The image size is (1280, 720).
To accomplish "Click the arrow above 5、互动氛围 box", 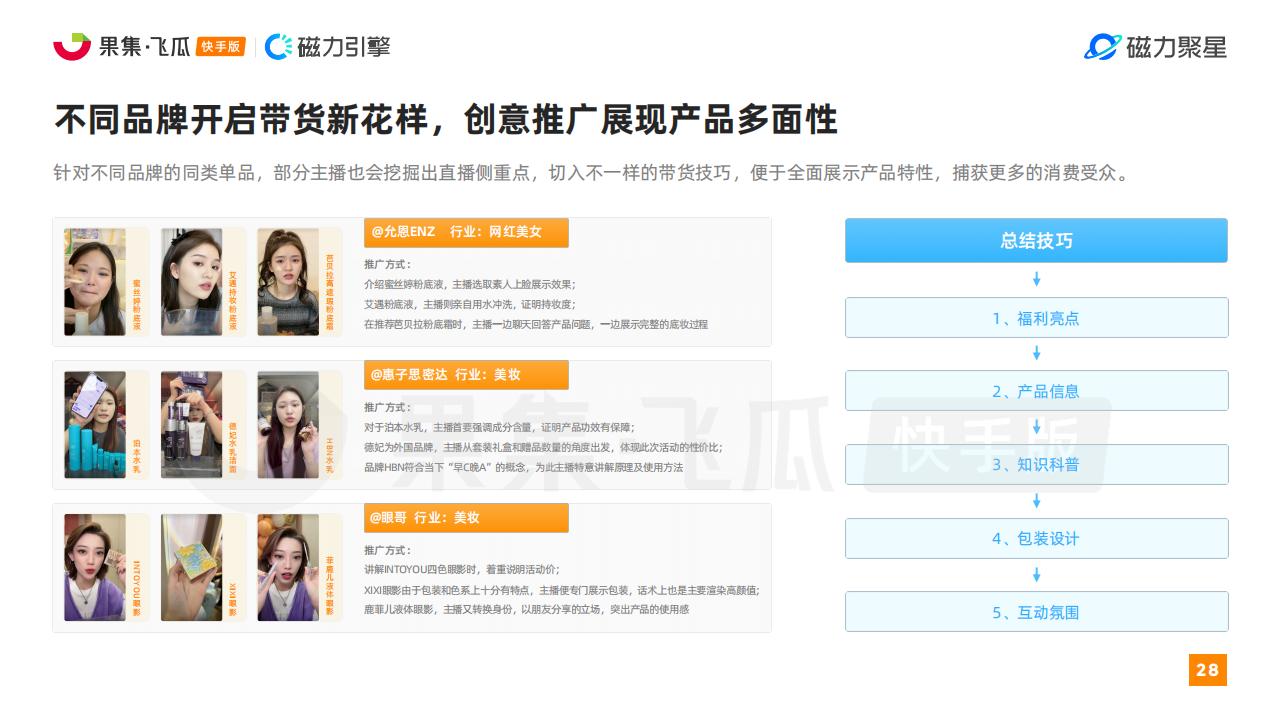I will point(1036,575).
